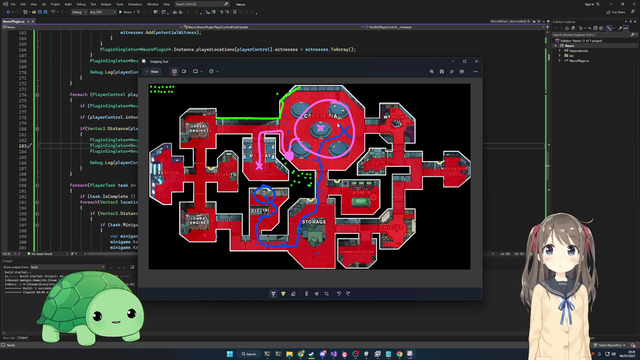Collapse the Neuro project node
This screenshot has height=360, width=640.
556,46
